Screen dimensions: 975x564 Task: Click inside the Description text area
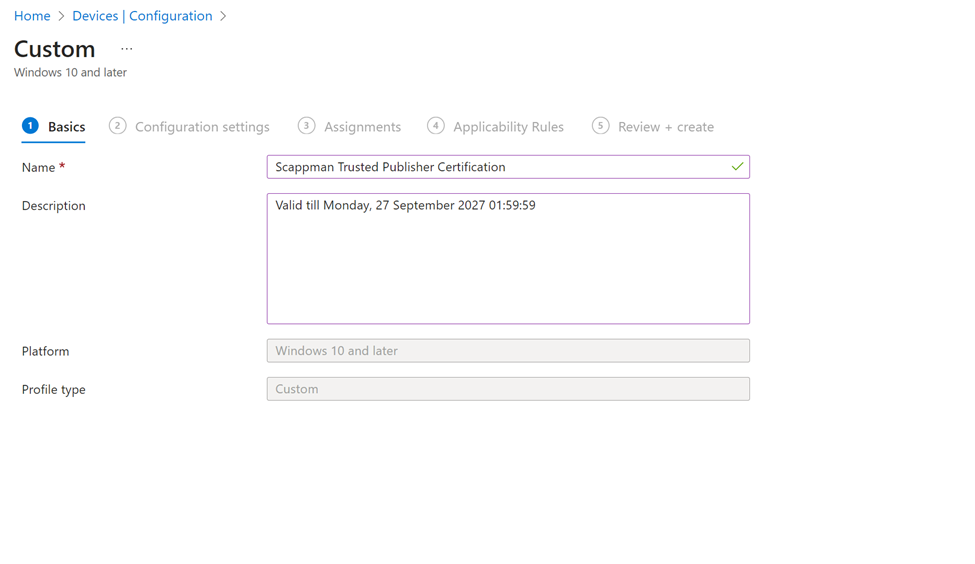coord(508,260)
